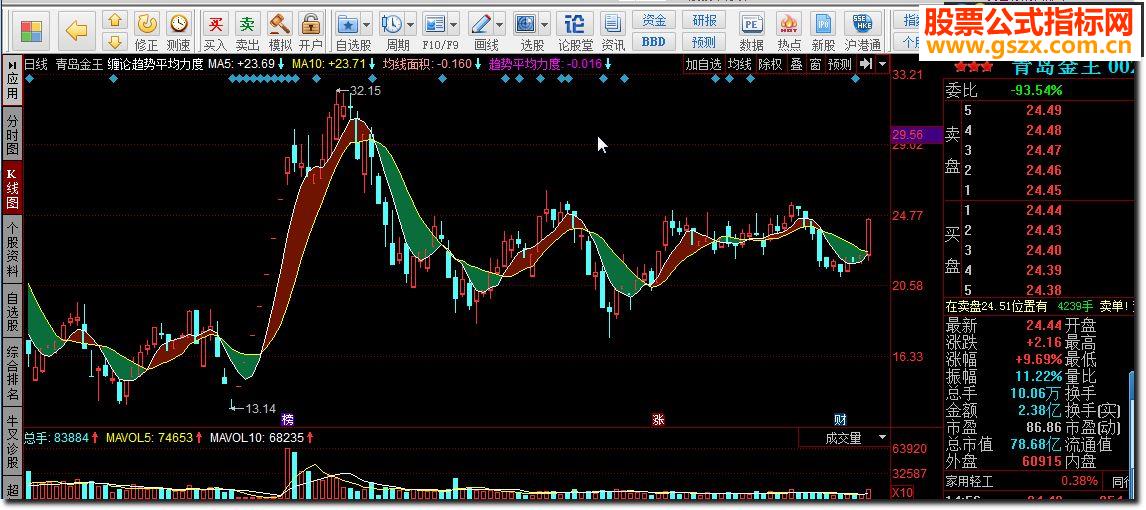Switch to the 应用 sidebar tab
This screenshot has height=510, width=1146.
[x=12, y=81]
